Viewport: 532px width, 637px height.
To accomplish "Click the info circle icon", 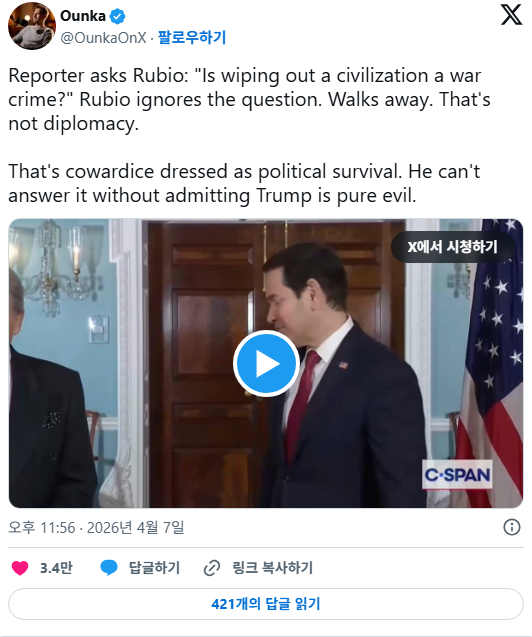I will point(512,527).
